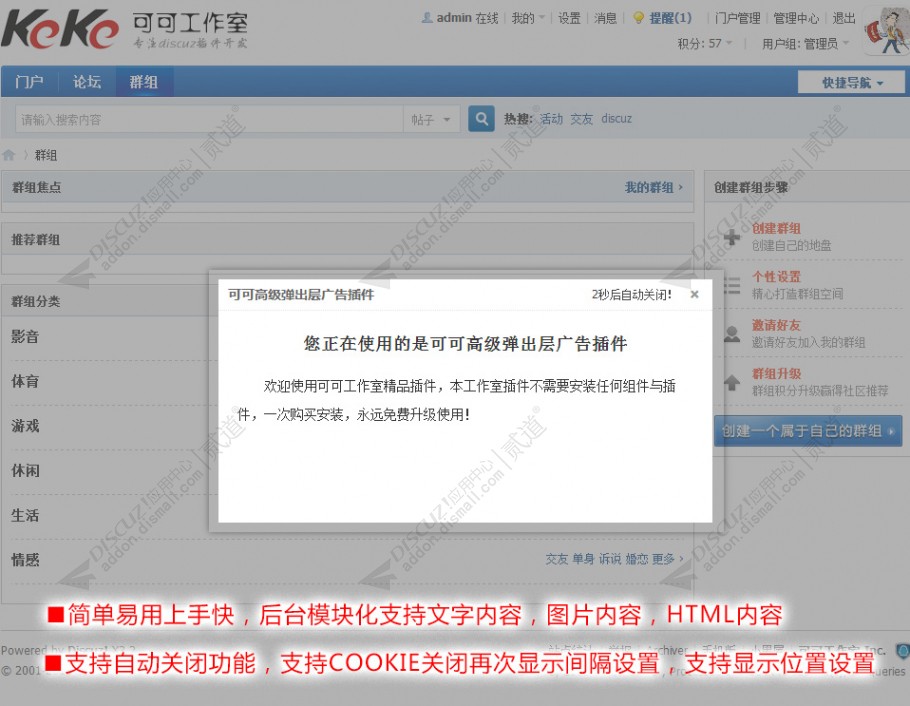Click the lightbulb reminder icon
Image resolution: width=910 pixels, height=706 pixels.
(638, 18)
